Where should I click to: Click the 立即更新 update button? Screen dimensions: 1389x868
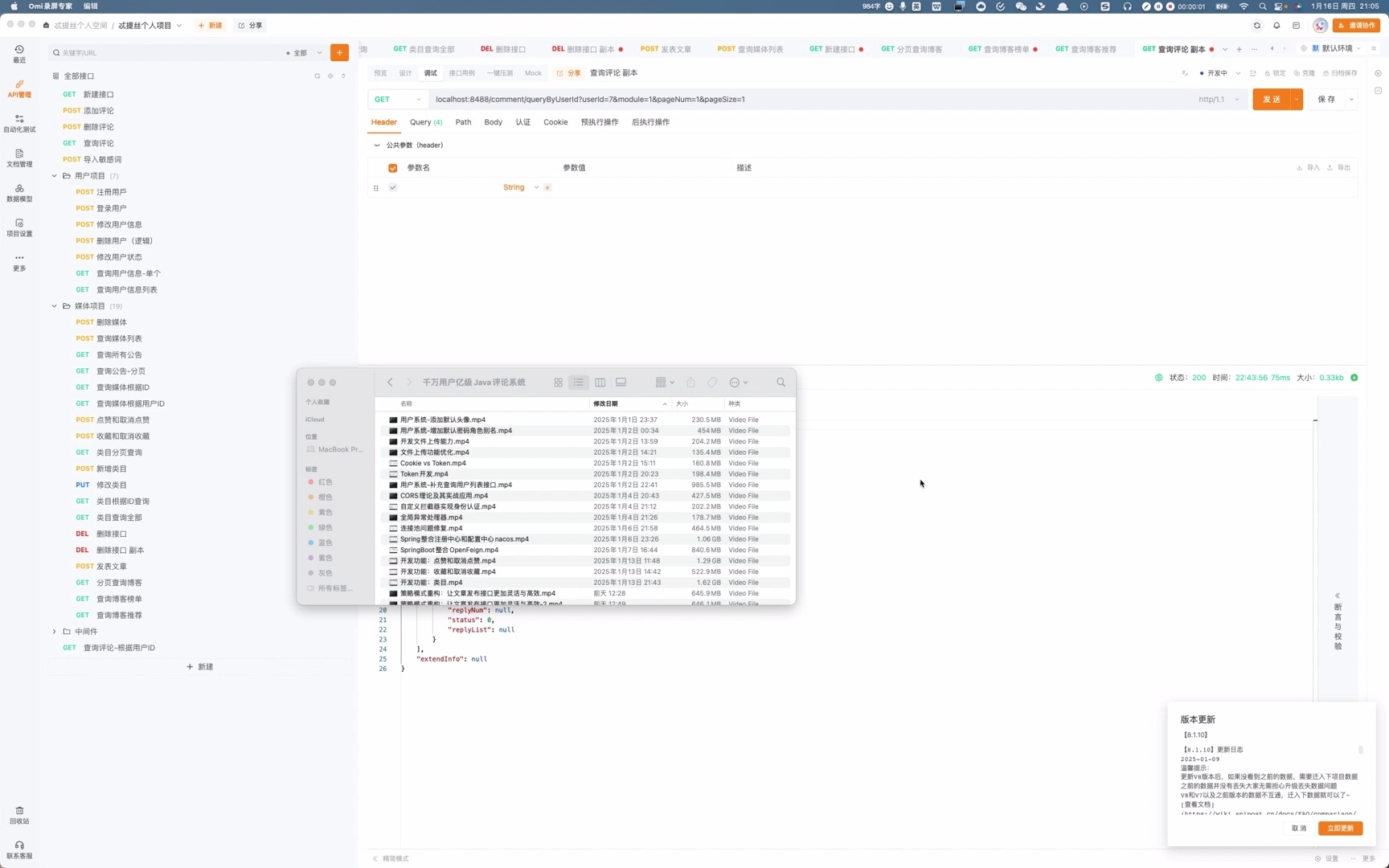pos(1340,829)
